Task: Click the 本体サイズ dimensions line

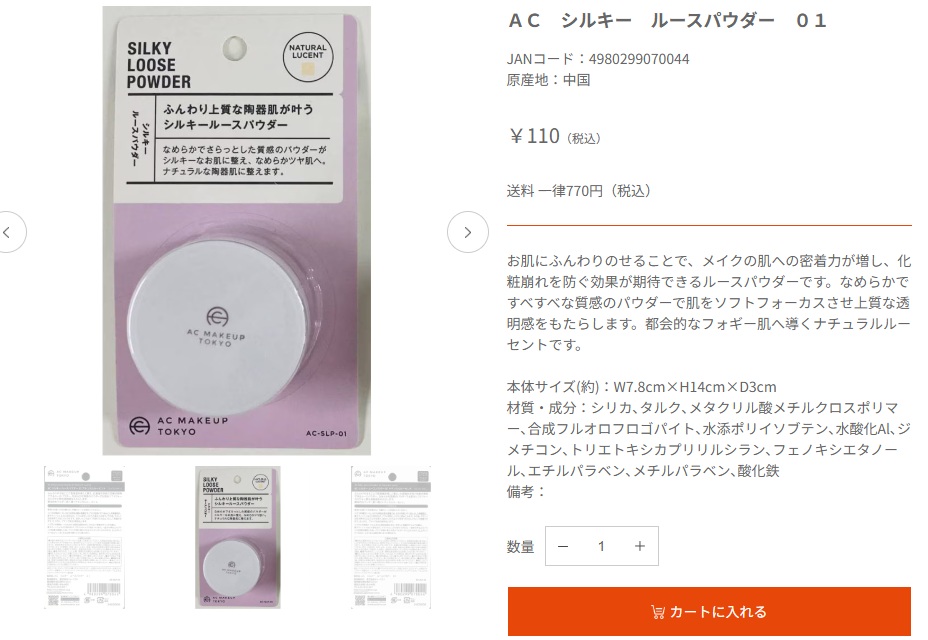Action: pos(642,387)
